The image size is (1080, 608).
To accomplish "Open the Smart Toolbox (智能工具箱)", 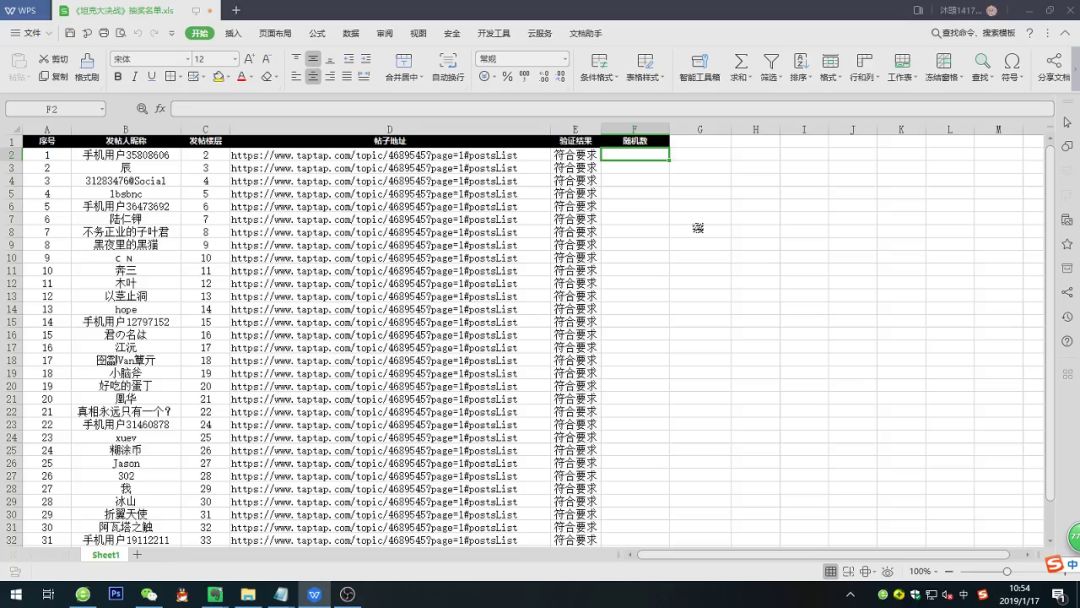I will 700,67.
